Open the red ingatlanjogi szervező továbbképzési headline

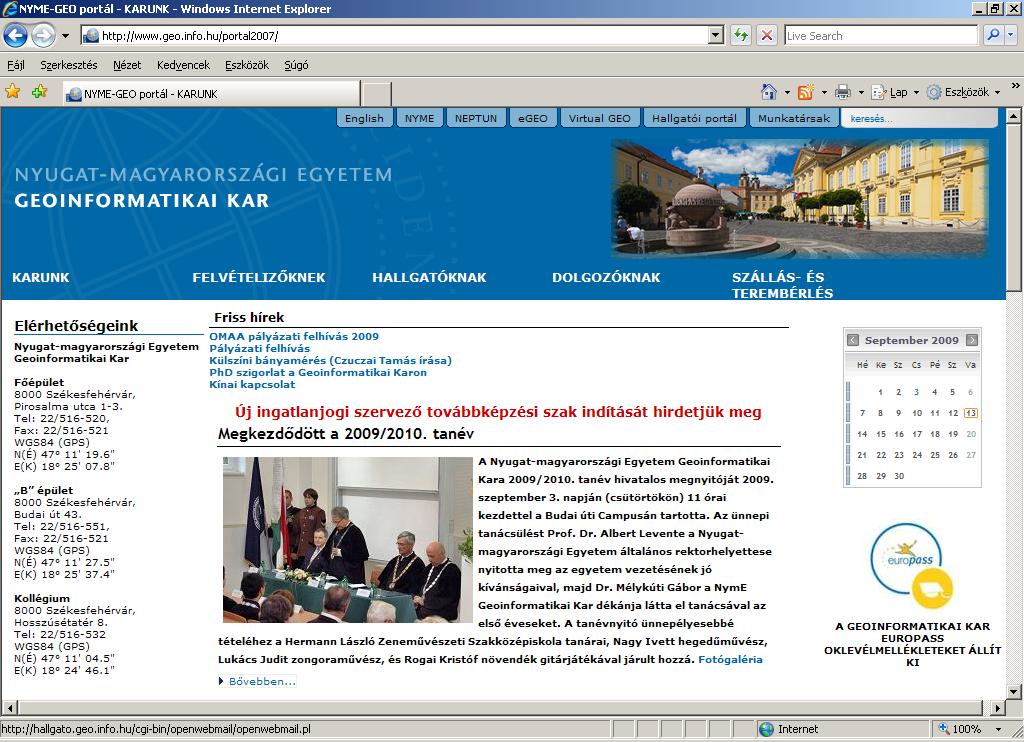498,412
